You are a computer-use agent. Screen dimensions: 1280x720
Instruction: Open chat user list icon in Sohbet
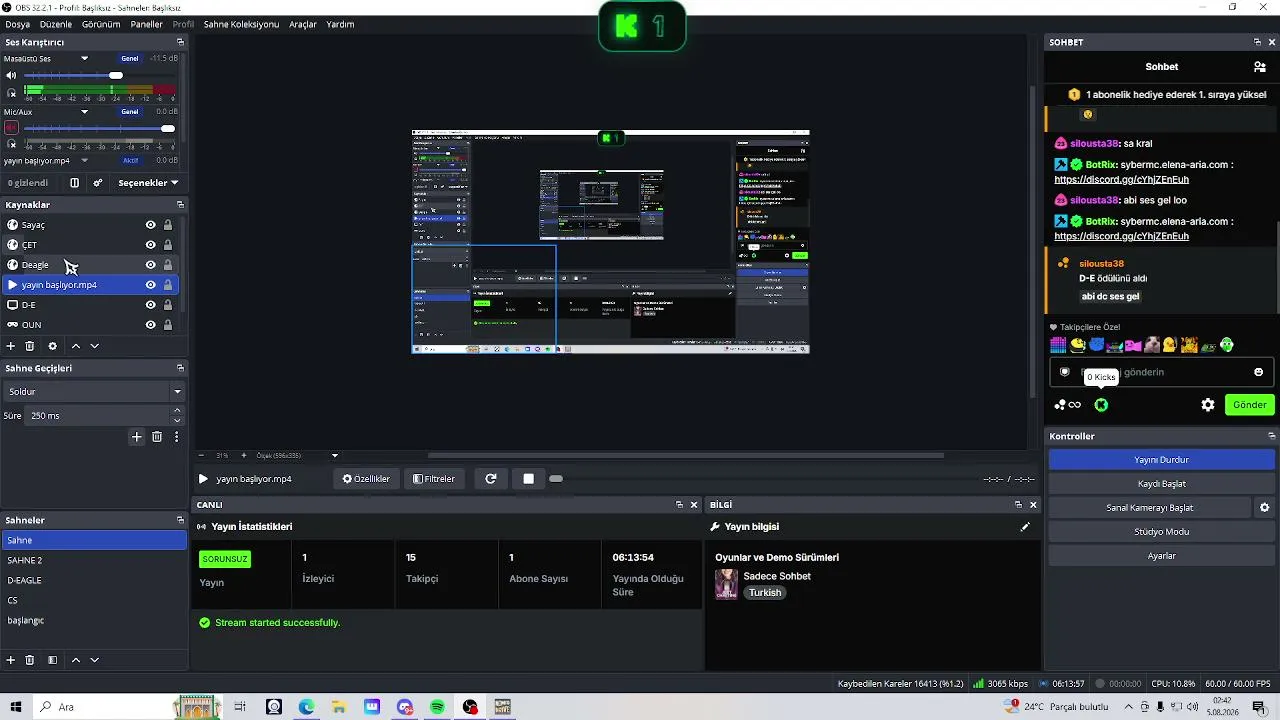pos(1260,67)
